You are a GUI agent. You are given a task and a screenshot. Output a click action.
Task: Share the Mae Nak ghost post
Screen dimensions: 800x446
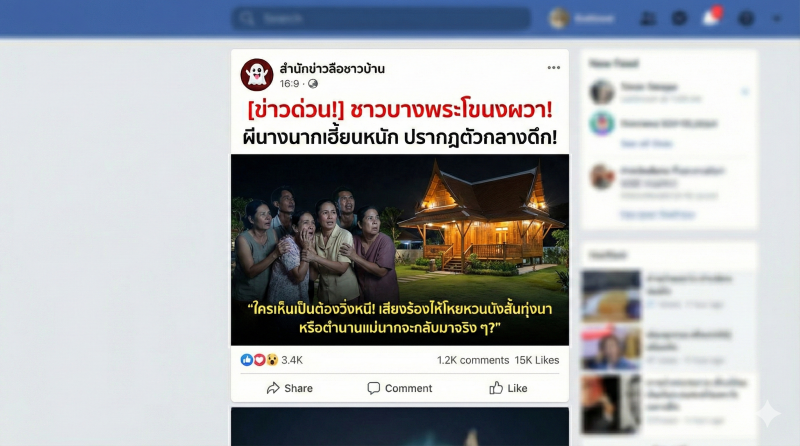pos(289,388)
